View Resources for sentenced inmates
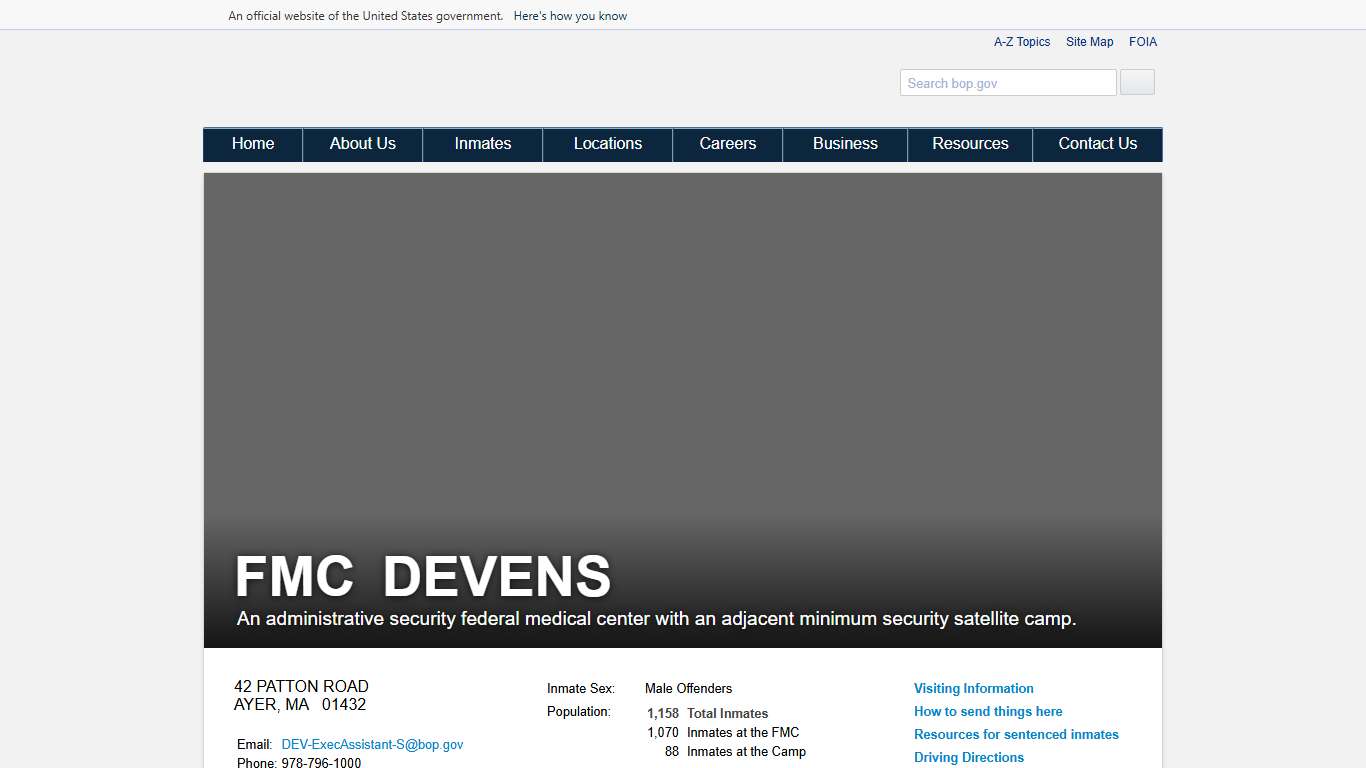Viewport: 1366px width, 768px height. pyautogui.click(x=1016, y=734)
